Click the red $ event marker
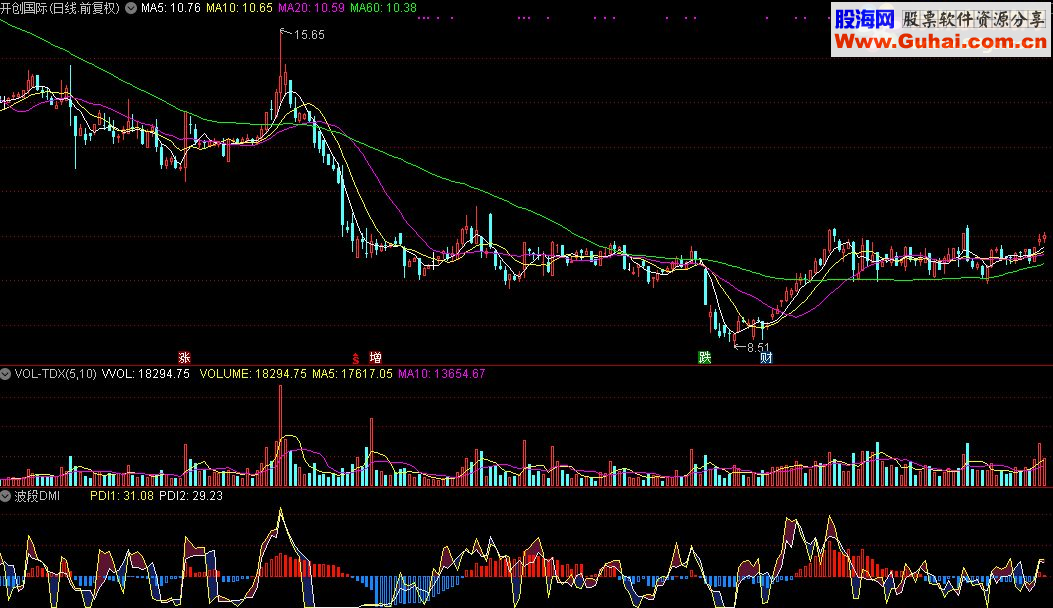 click(x=356, y=358)
